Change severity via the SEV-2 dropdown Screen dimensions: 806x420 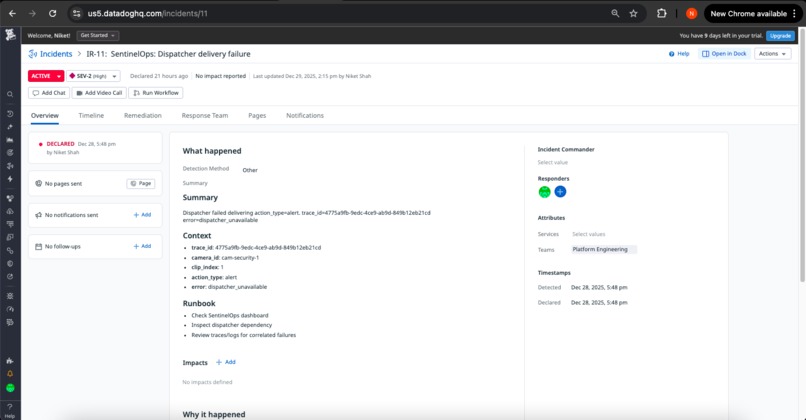[94, 76]
